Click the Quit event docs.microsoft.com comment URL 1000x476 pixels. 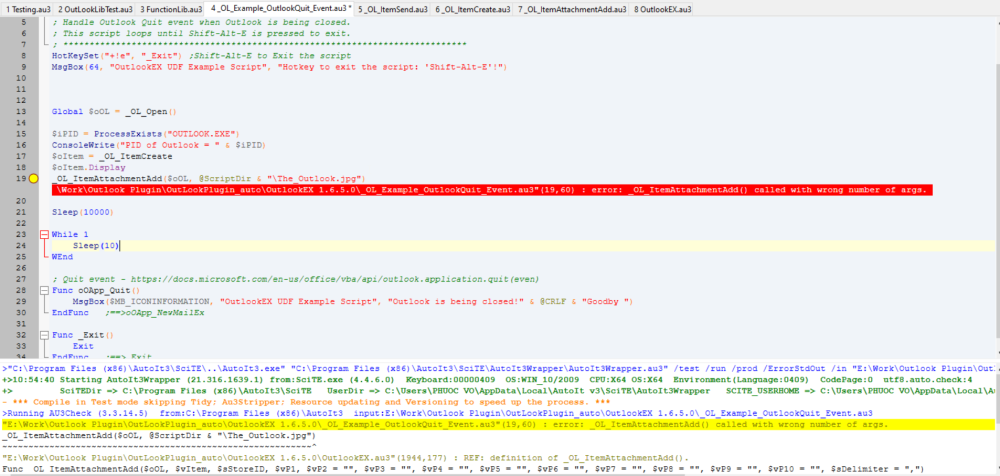(x=335, y=279)
